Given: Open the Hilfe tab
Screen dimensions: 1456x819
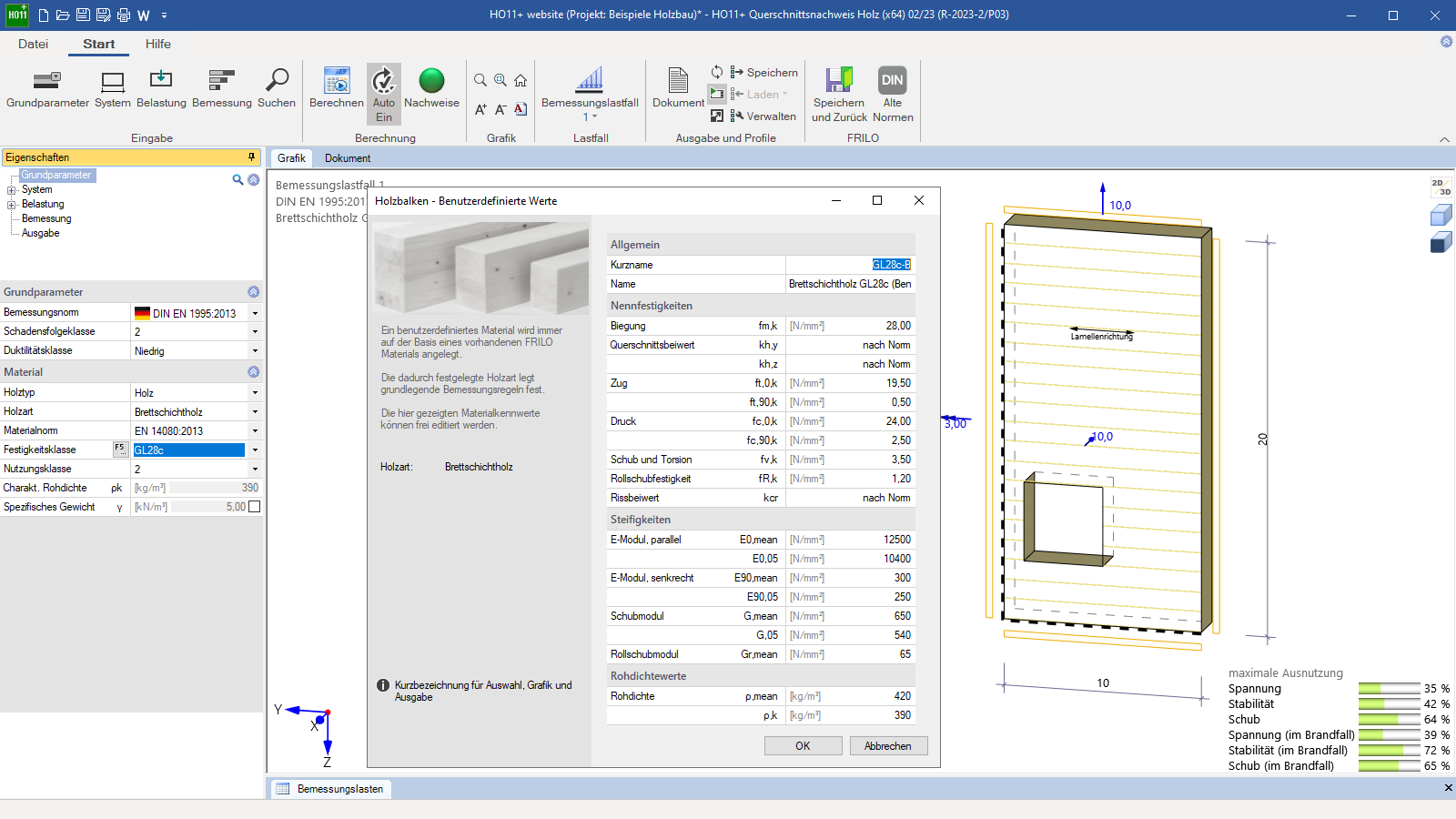Looking at the screenshot, I should point(158,44).
